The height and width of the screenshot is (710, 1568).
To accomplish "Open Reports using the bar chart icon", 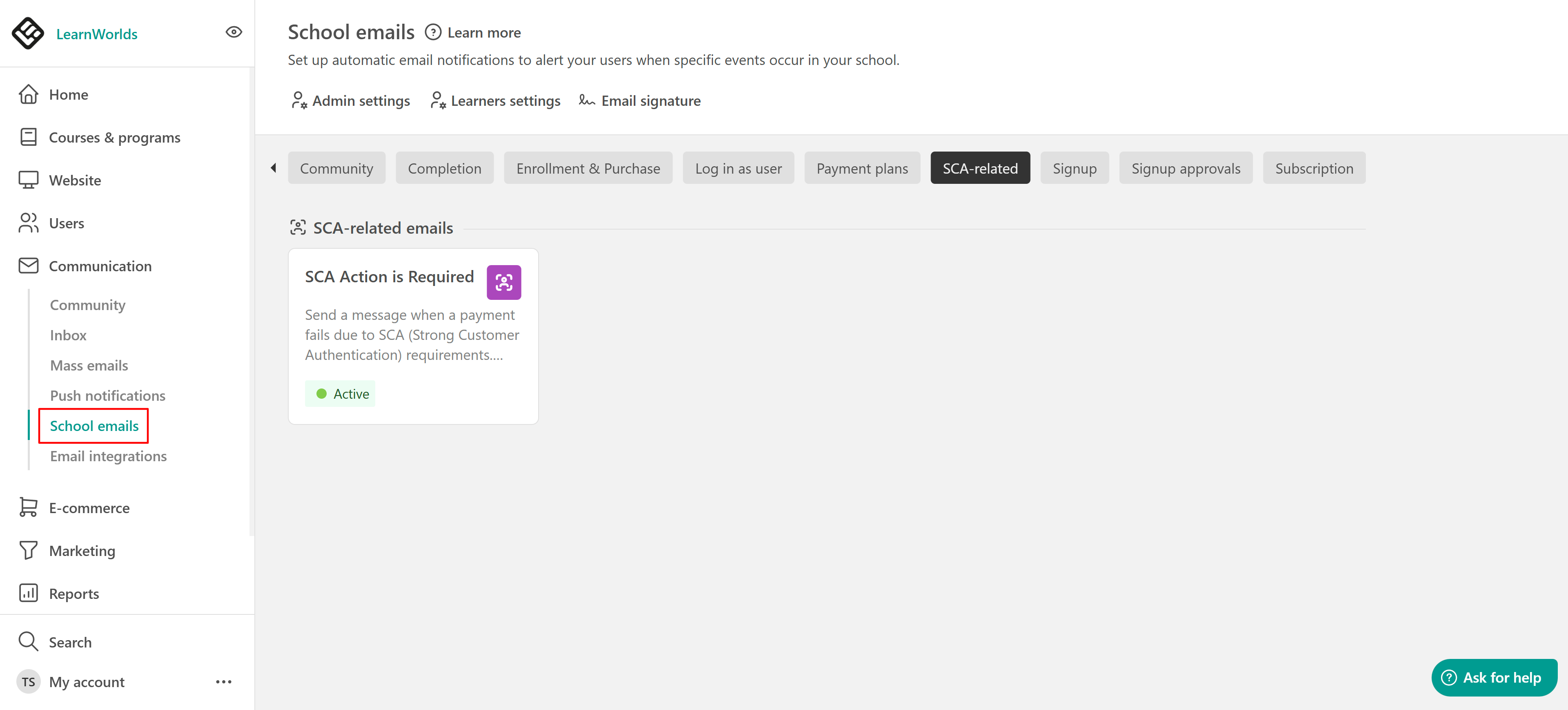I will pyautogui.click(x=28, y=593).
